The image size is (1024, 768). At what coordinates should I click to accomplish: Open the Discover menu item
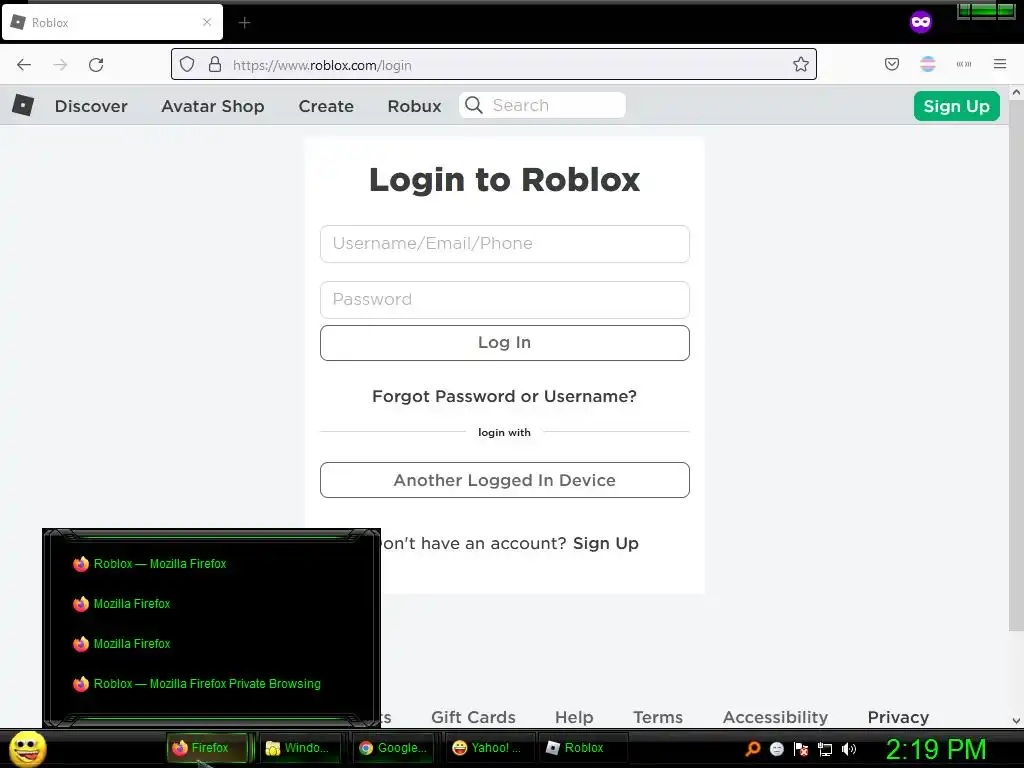[91, 106]
